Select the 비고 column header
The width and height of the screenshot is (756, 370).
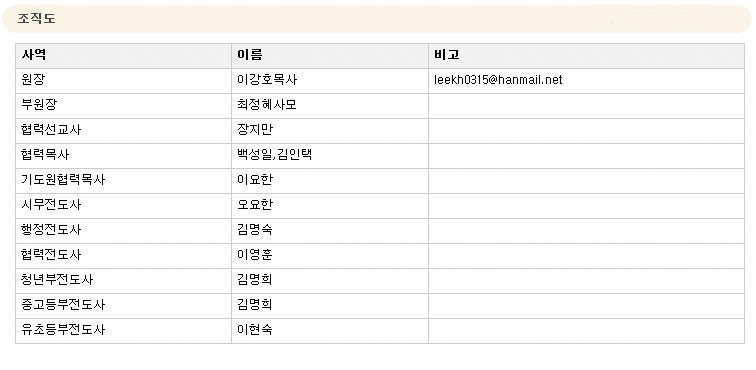pos(446,55)
